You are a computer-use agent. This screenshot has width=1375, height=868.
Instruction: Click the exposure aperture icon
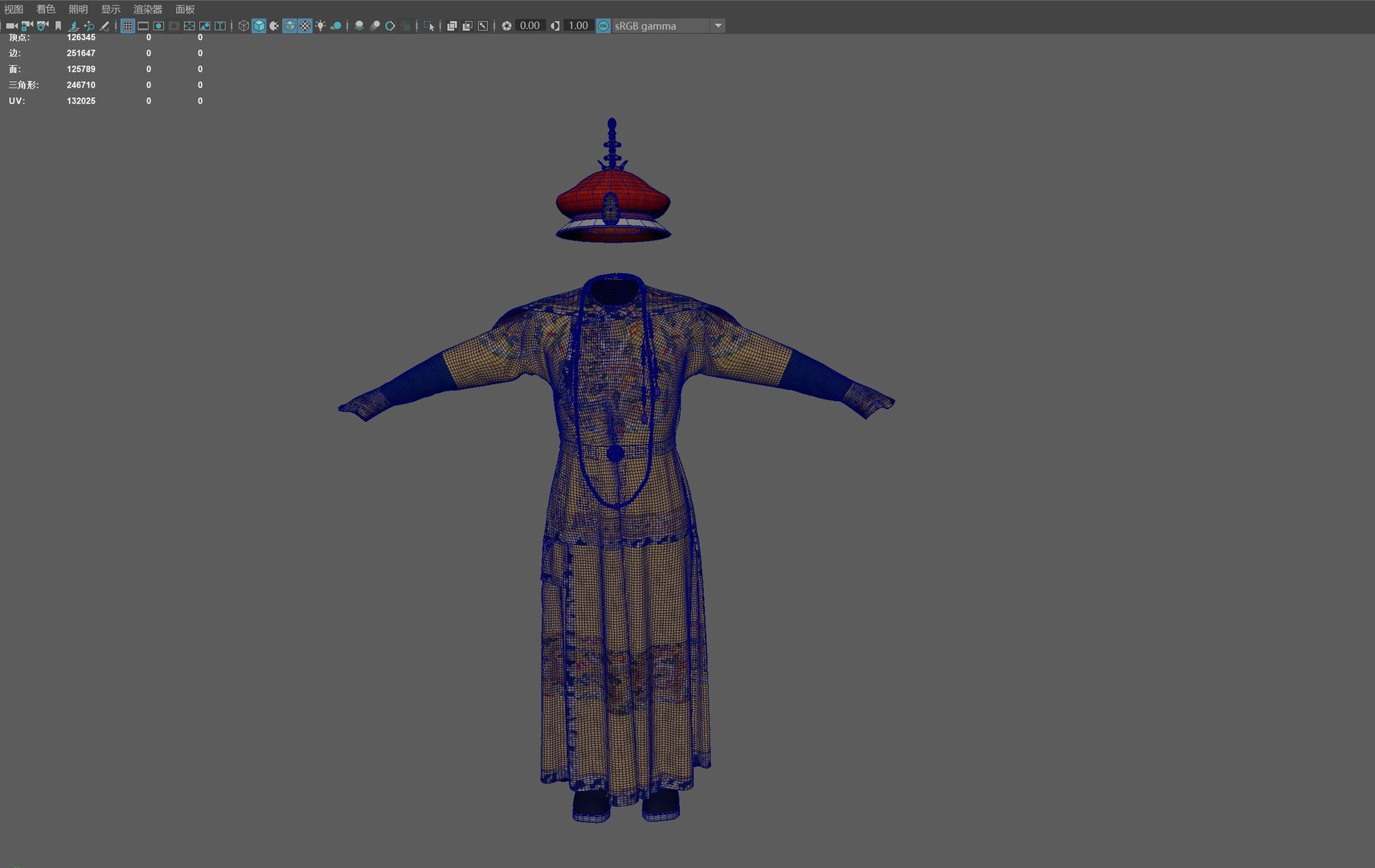[x=506, y=26]
